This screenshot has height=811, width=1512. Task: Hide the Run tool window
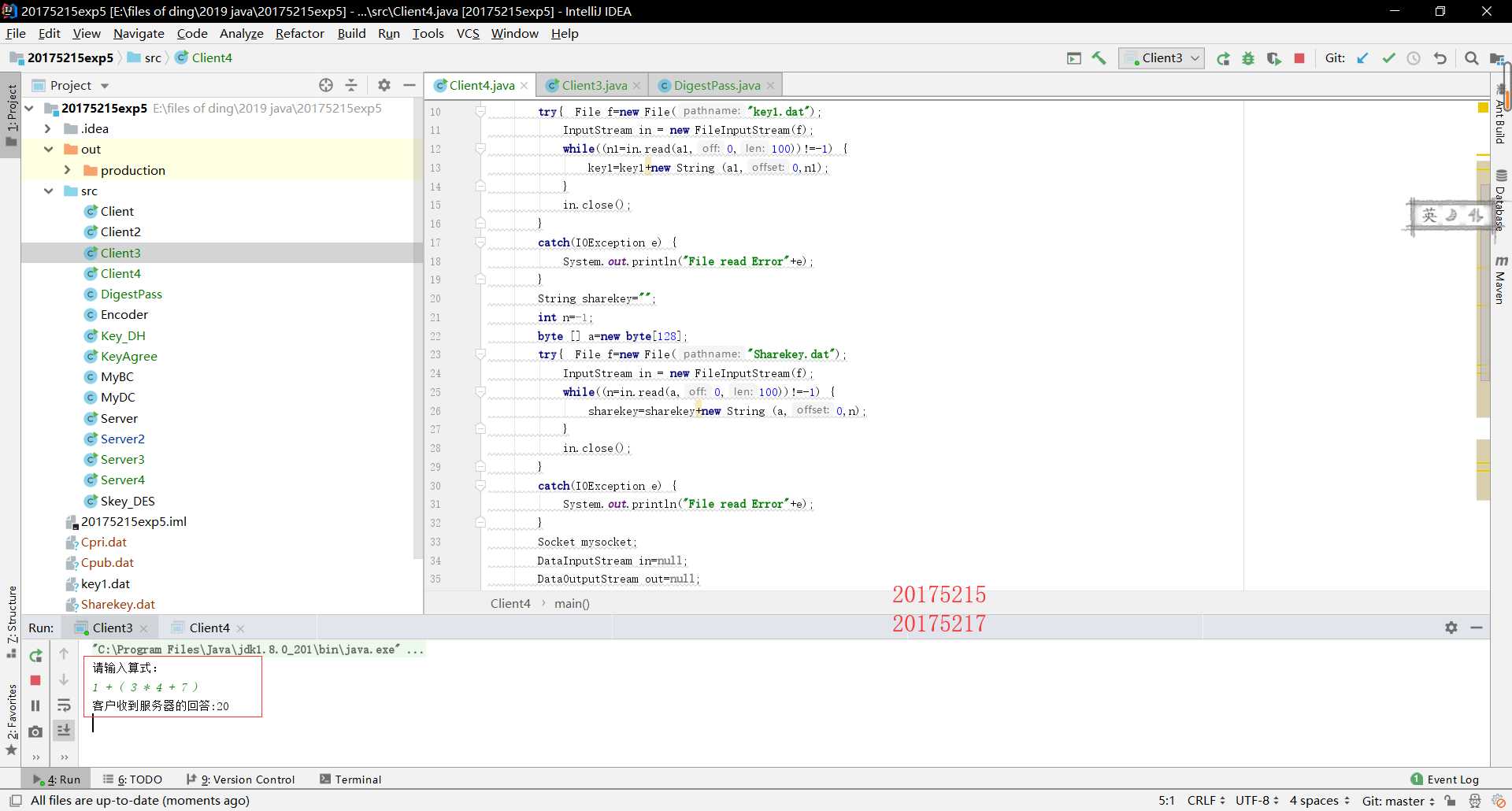tap(1477, 628)
